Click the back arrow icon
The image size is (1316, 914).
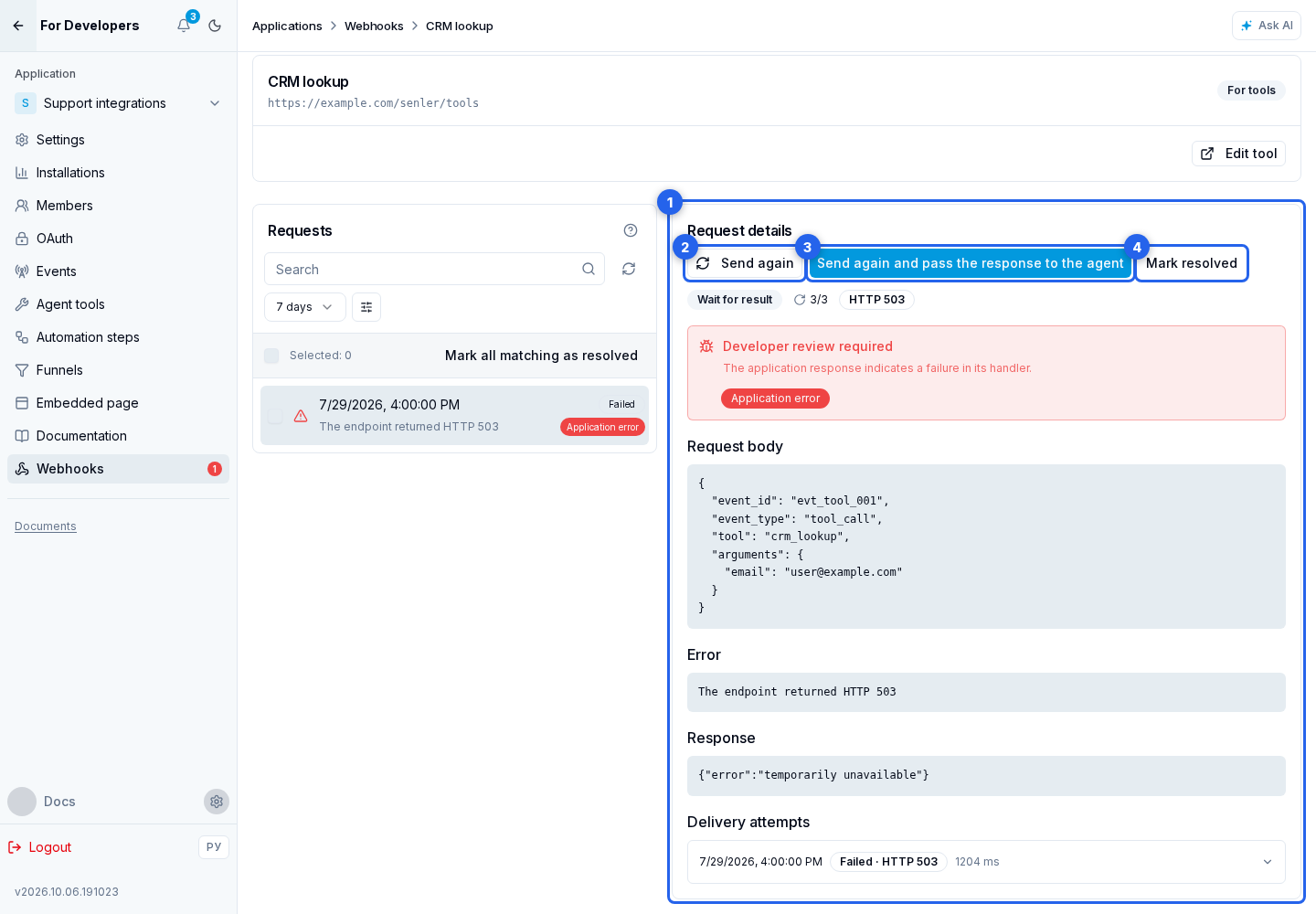[18, 26]
